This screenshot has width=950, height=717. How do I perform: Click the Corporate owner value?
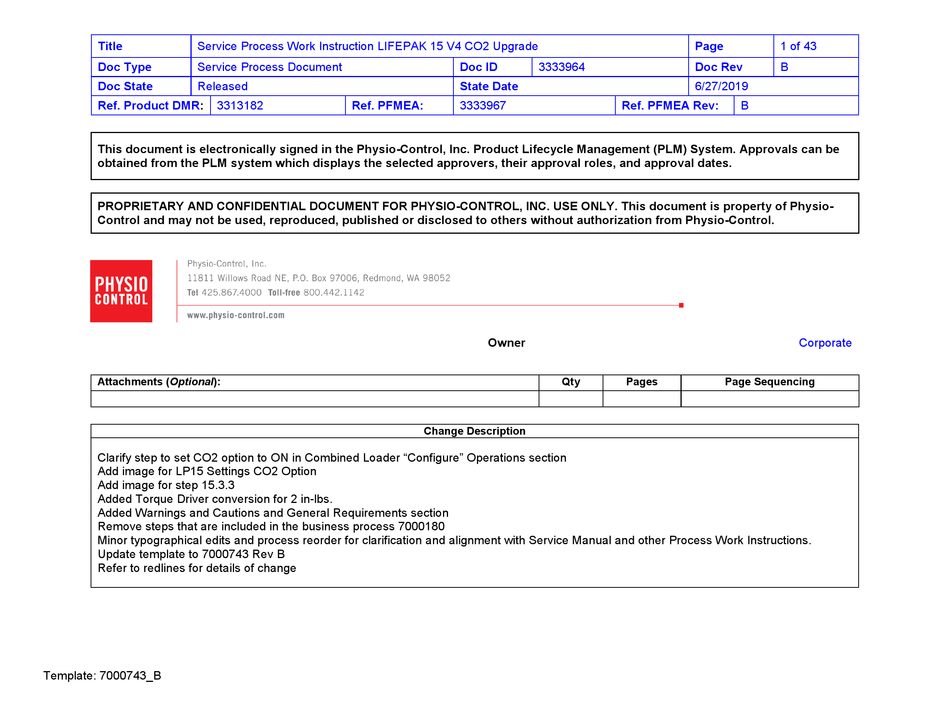pyautogui.click(x=825, y=343)
